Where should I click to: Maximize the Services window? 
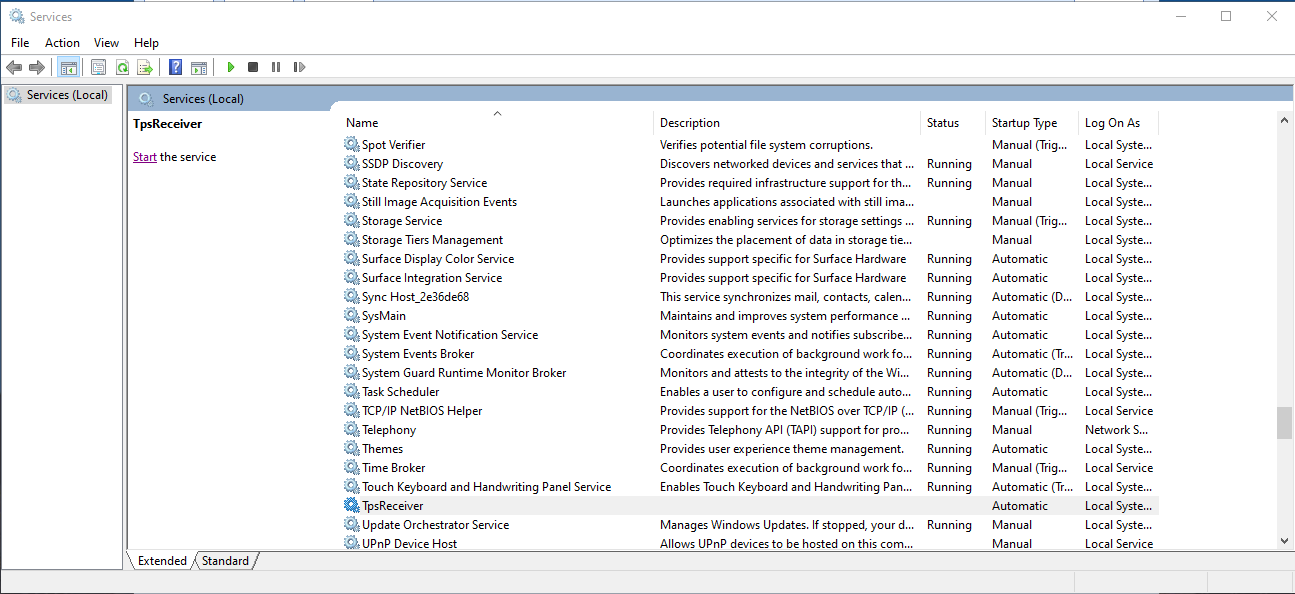(x=1226, y=16)
